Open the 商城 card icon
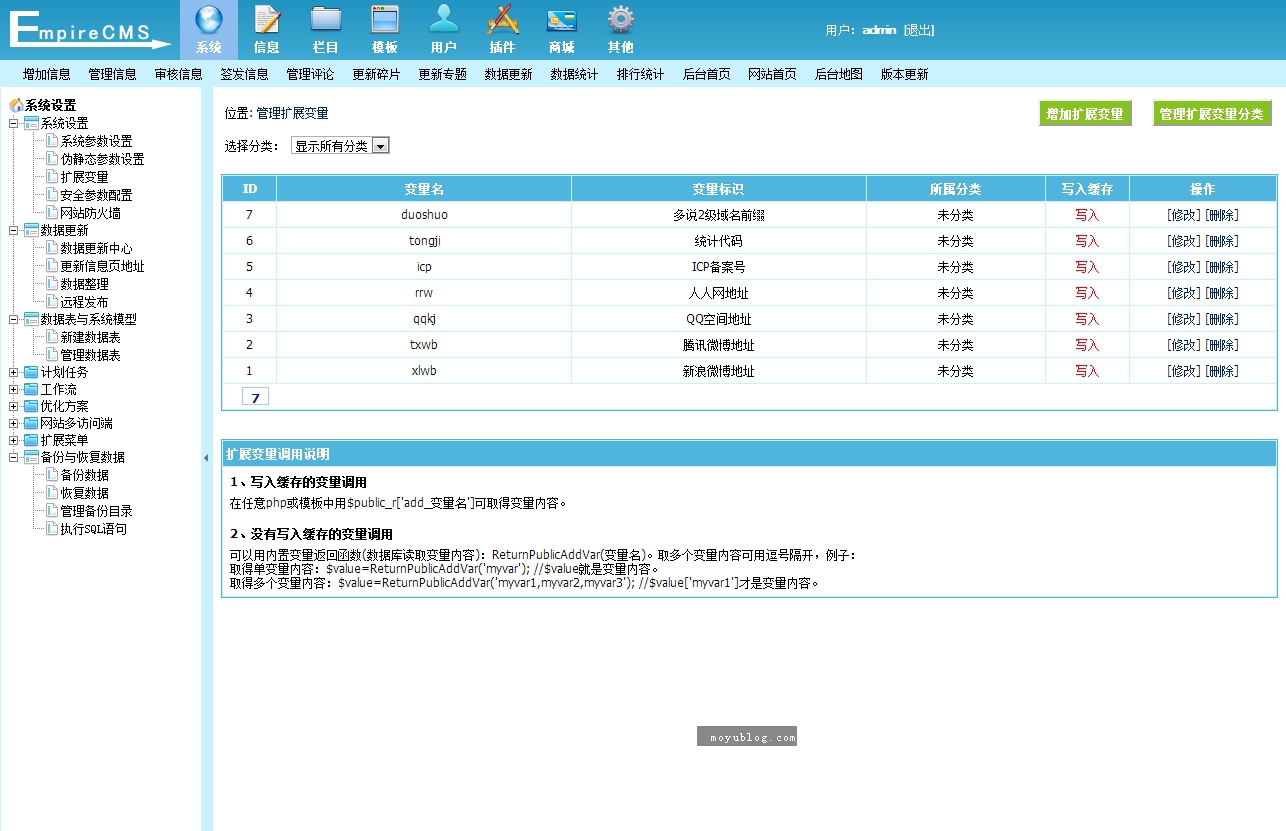 coord(562,20)
